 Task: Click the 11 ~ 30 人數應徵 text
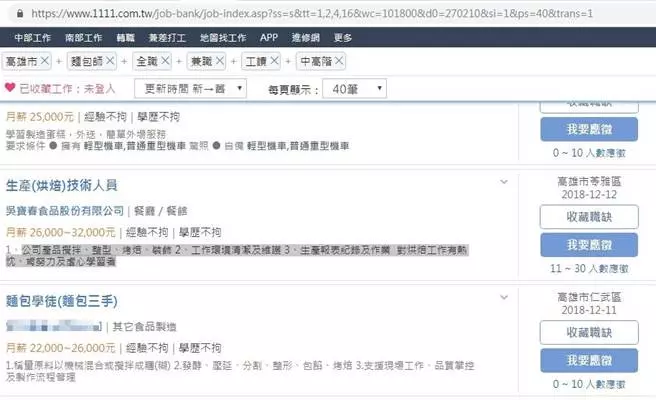[589, 268]
